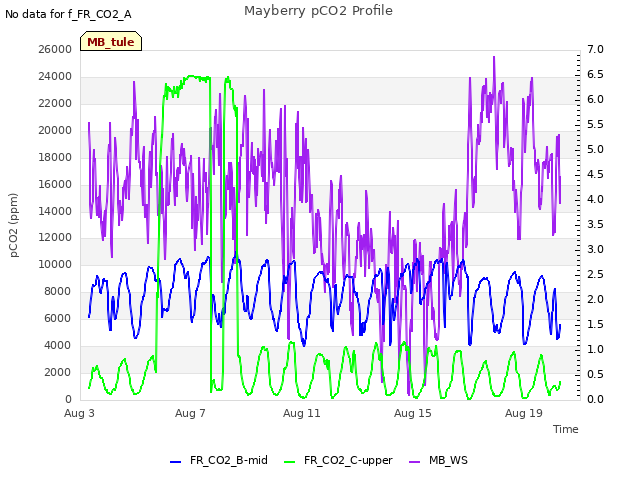This screenshot has width=640, height=480.
Task: Click the 3.0 right axis value
Action: [x=595, y=249]
